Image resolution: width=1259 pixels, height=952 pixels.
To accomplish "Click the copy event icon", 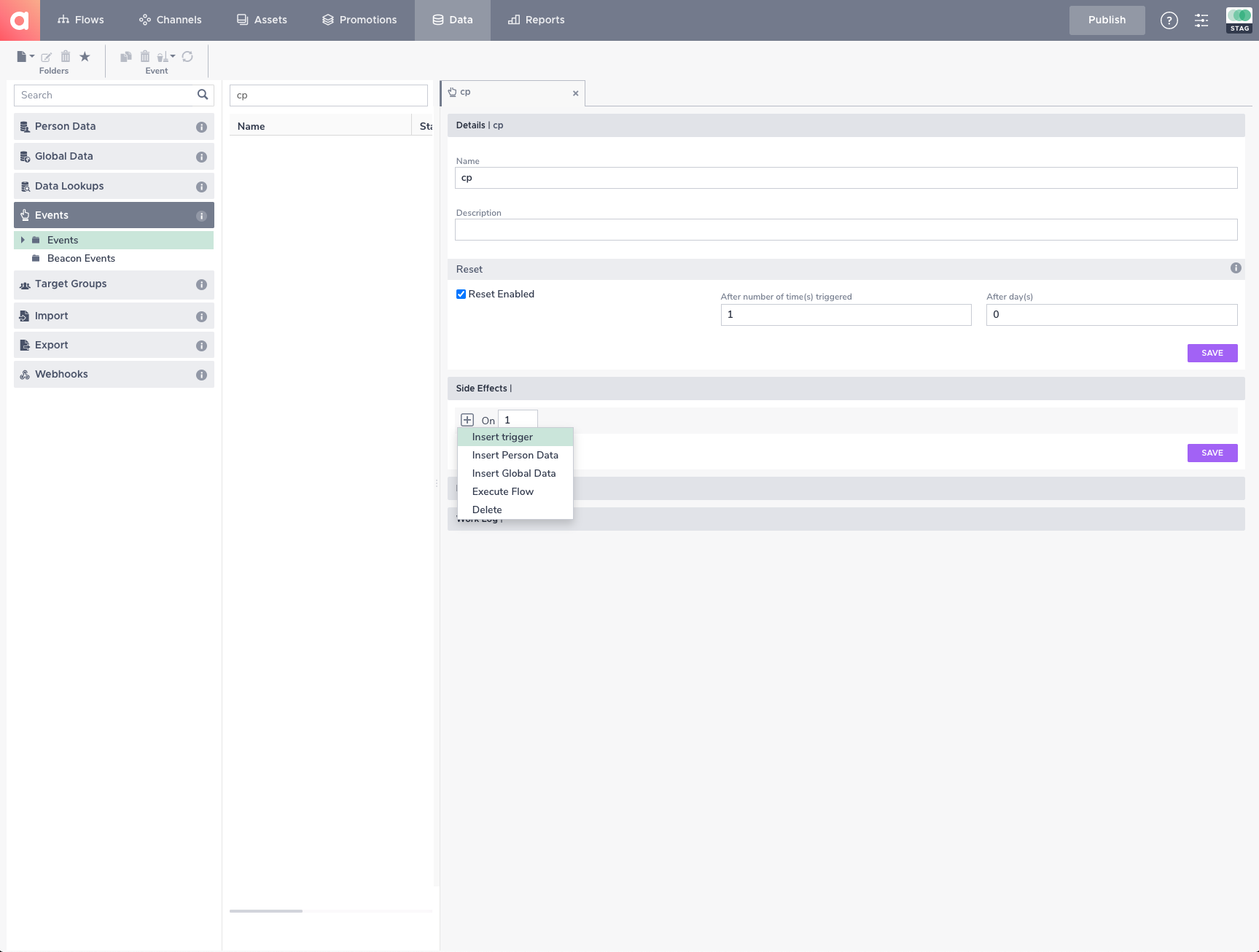I will pos(125,56).
